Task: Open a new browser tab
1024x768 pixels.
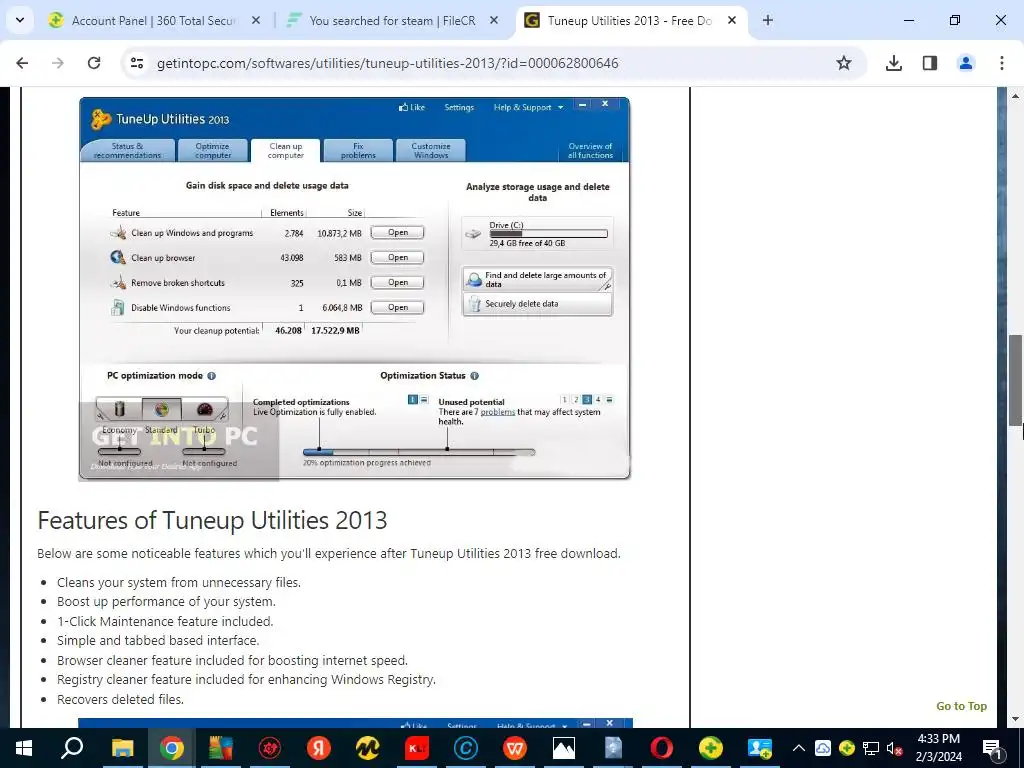Action: 768,20
